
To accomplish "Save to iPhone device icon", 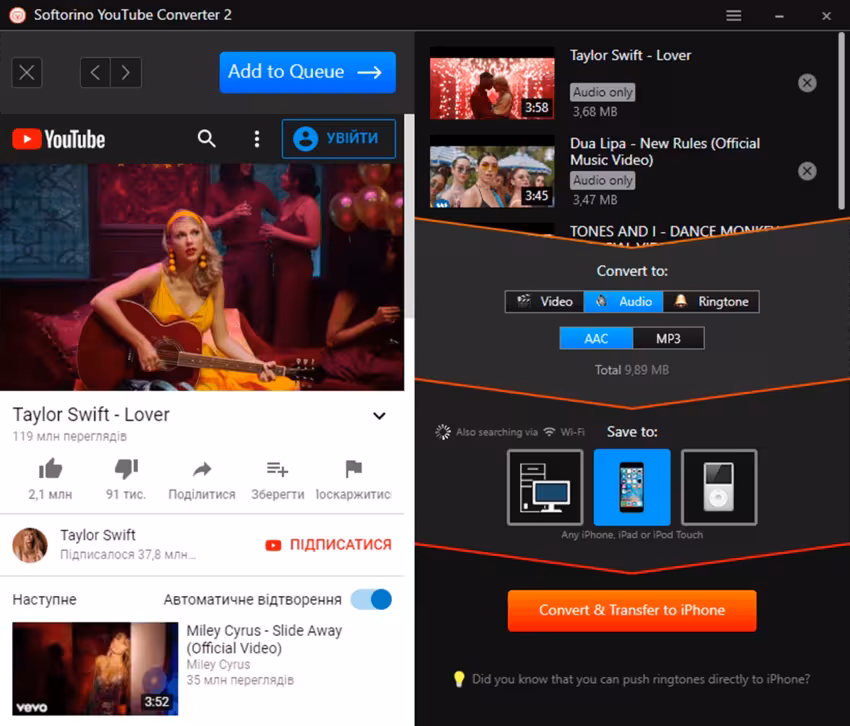I will [632, 487].
